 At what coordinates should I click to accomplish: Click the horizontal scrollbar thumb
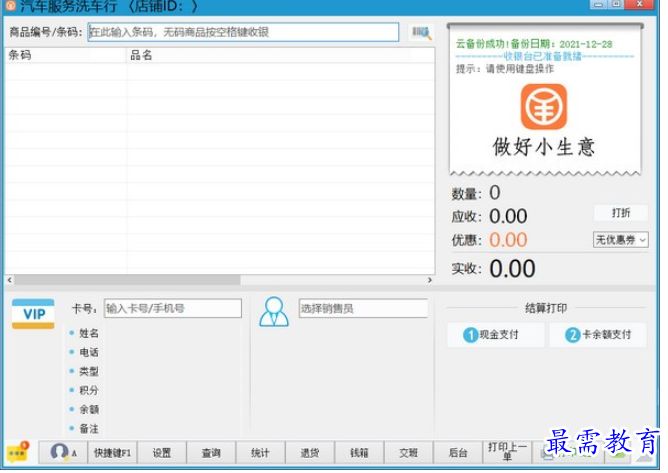[x=127, y=280]
